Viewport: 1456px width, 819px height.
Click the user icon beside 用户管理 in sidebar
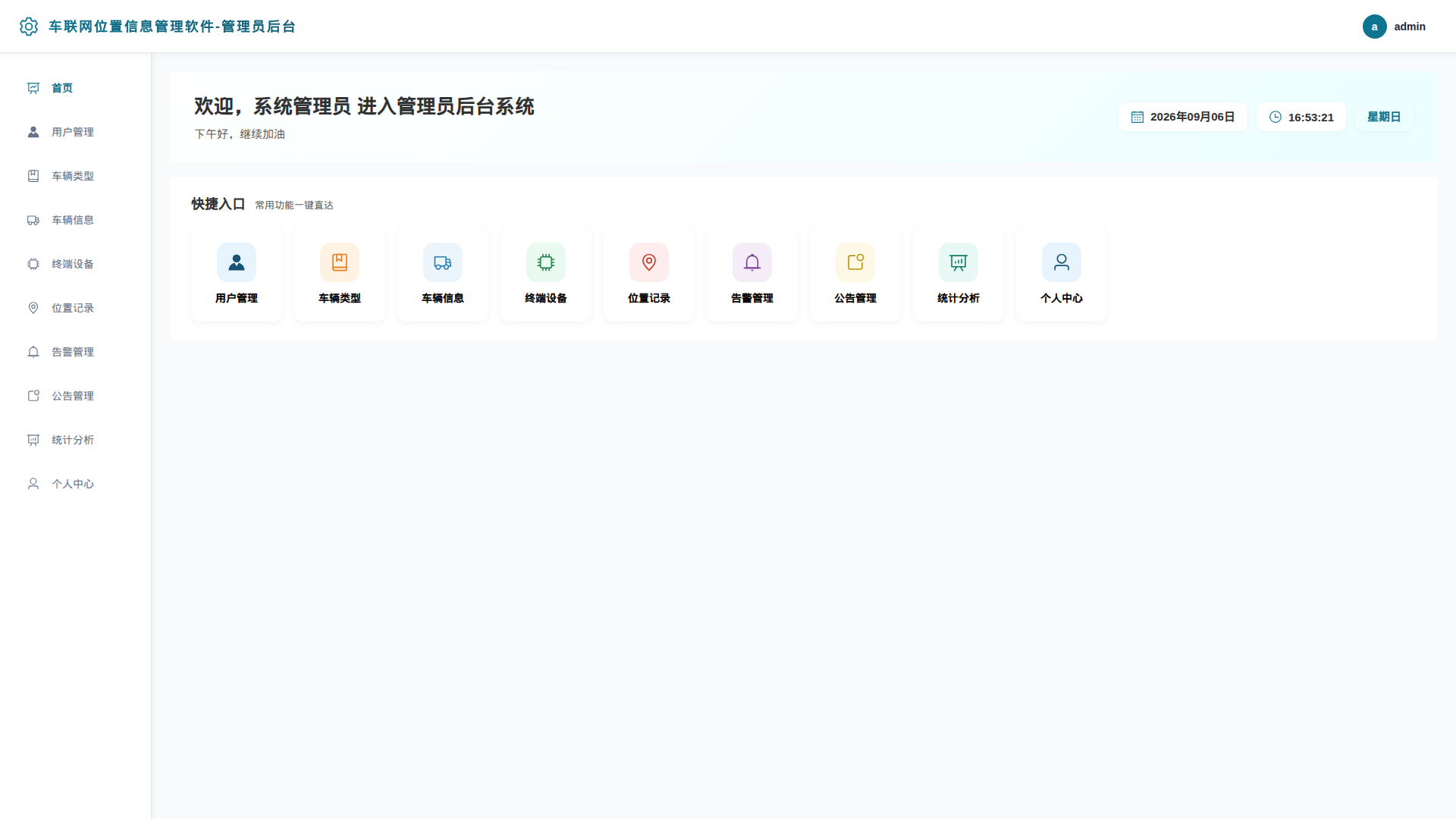(x=33, y=132)
